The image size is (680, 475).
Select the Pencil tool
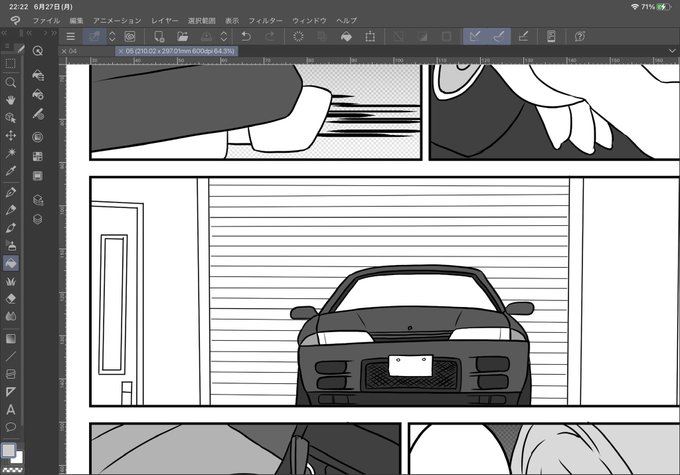tap(10, 210)
